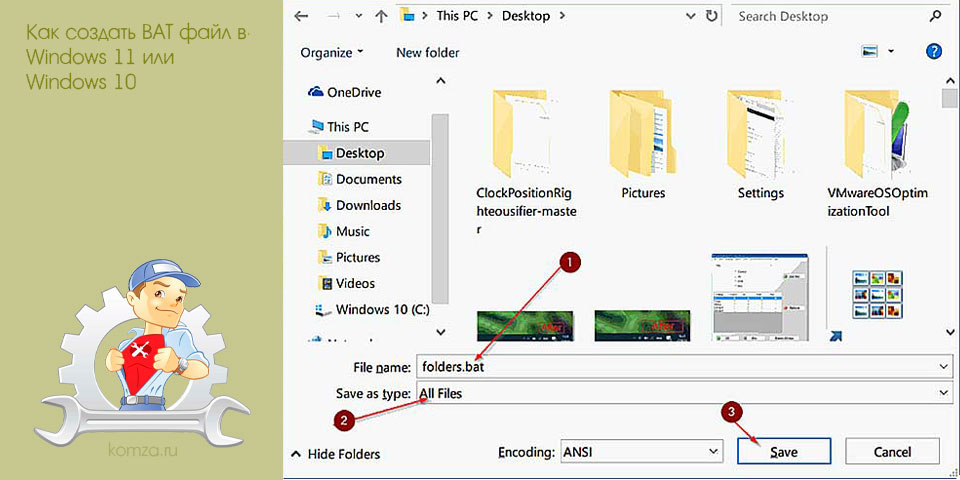Select Videos in the navigation tree

click(x=356, y=283)
